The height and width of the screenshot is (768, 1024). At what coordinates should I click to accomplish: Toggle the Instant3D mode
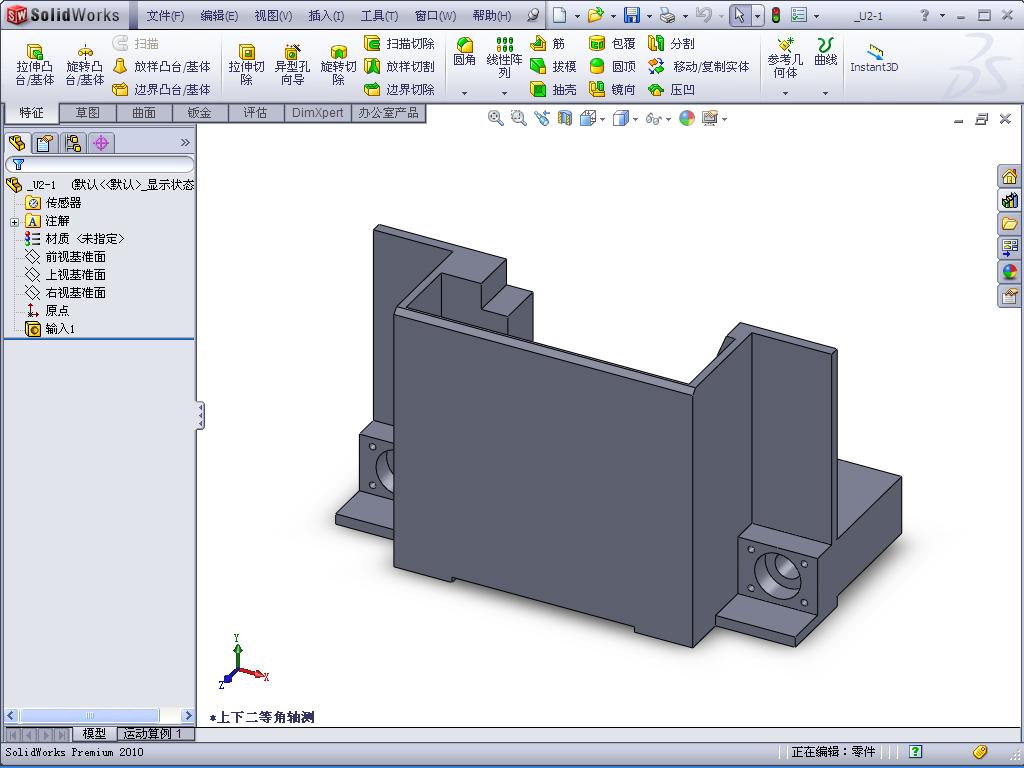(874, 57)
